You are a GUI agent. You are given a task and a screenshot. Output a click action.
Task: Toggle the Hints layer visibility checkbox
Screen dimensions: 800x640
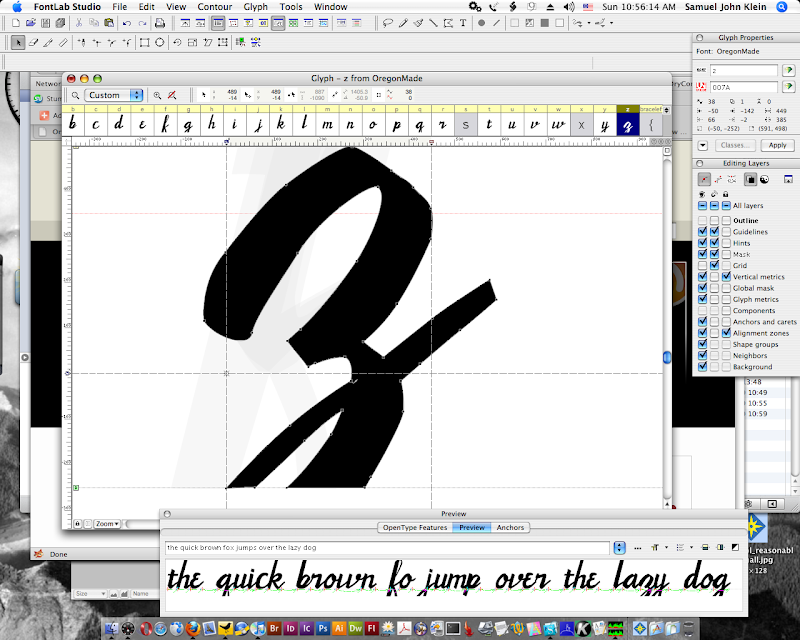coord(703,243)
